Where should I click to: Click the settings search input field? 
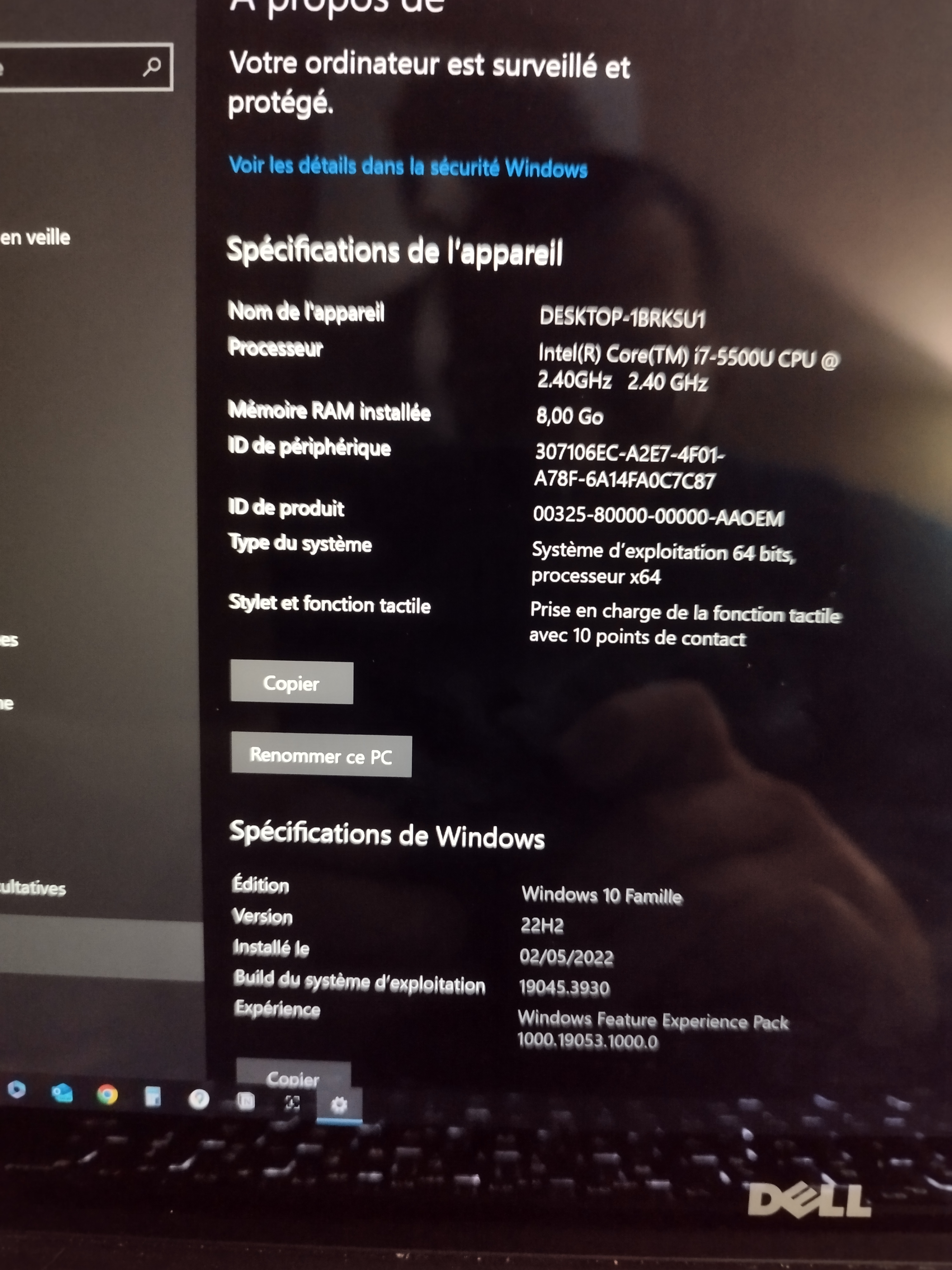click(69, 68)
